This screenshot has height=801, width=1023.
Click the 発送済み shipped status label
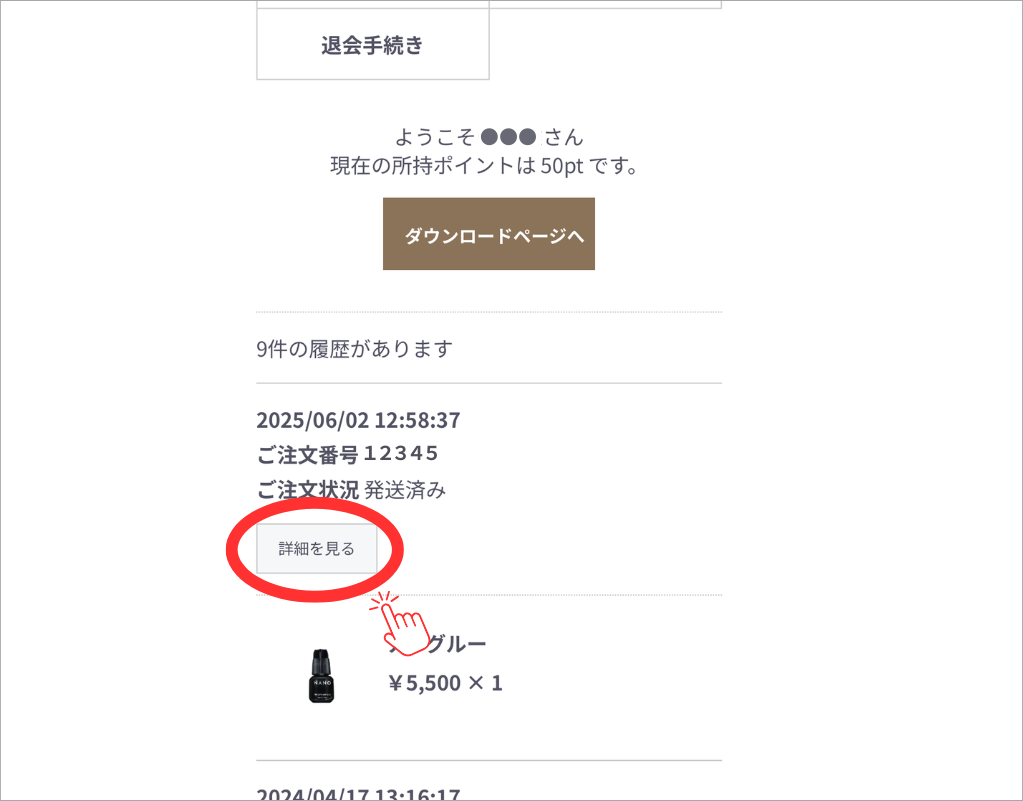(x=405, y=490)
